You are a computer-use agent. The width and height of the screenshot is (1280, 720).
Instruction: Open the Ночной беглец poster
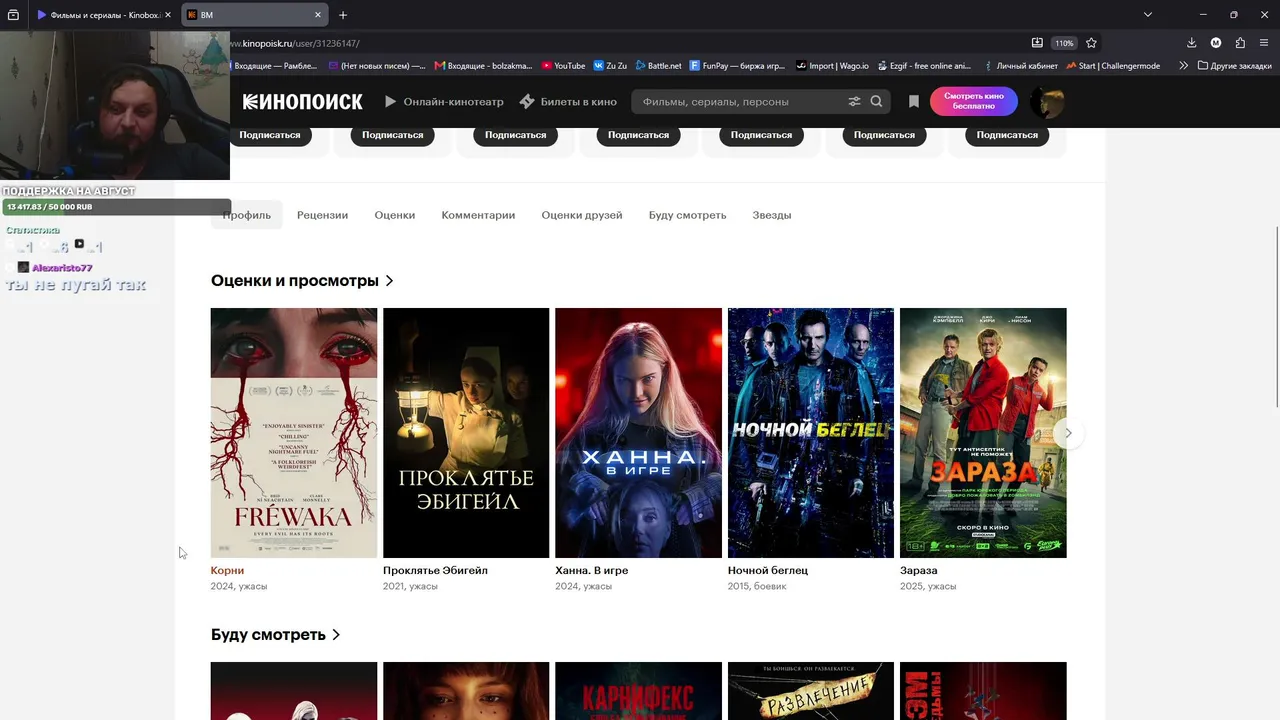tap(811, 433)
